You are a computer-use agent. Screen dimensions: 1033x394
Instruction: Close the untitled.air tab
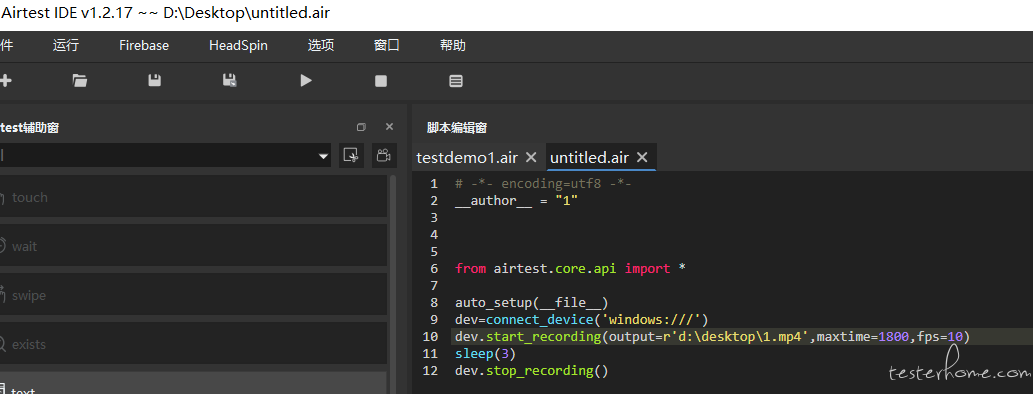tap(642, 157)
